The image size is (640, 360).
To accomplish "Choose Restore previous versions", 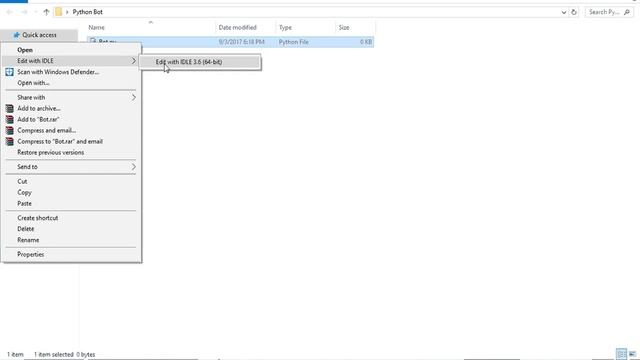I will pos(51,152).
